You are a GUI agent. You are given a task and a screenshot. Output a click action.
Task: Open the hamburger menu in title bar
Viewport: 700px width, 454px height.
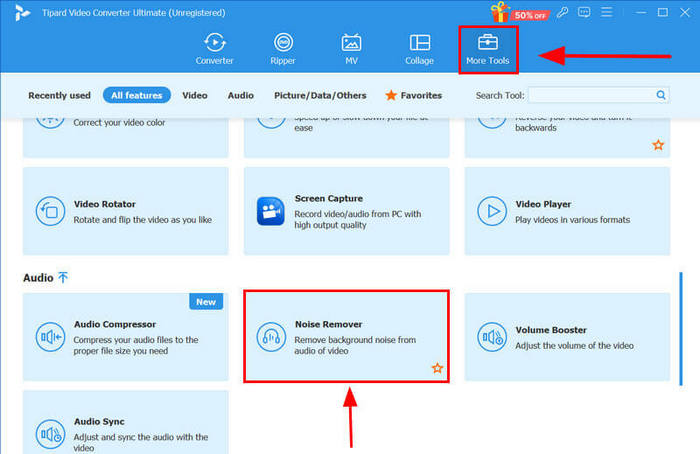(x=606, y=12)
